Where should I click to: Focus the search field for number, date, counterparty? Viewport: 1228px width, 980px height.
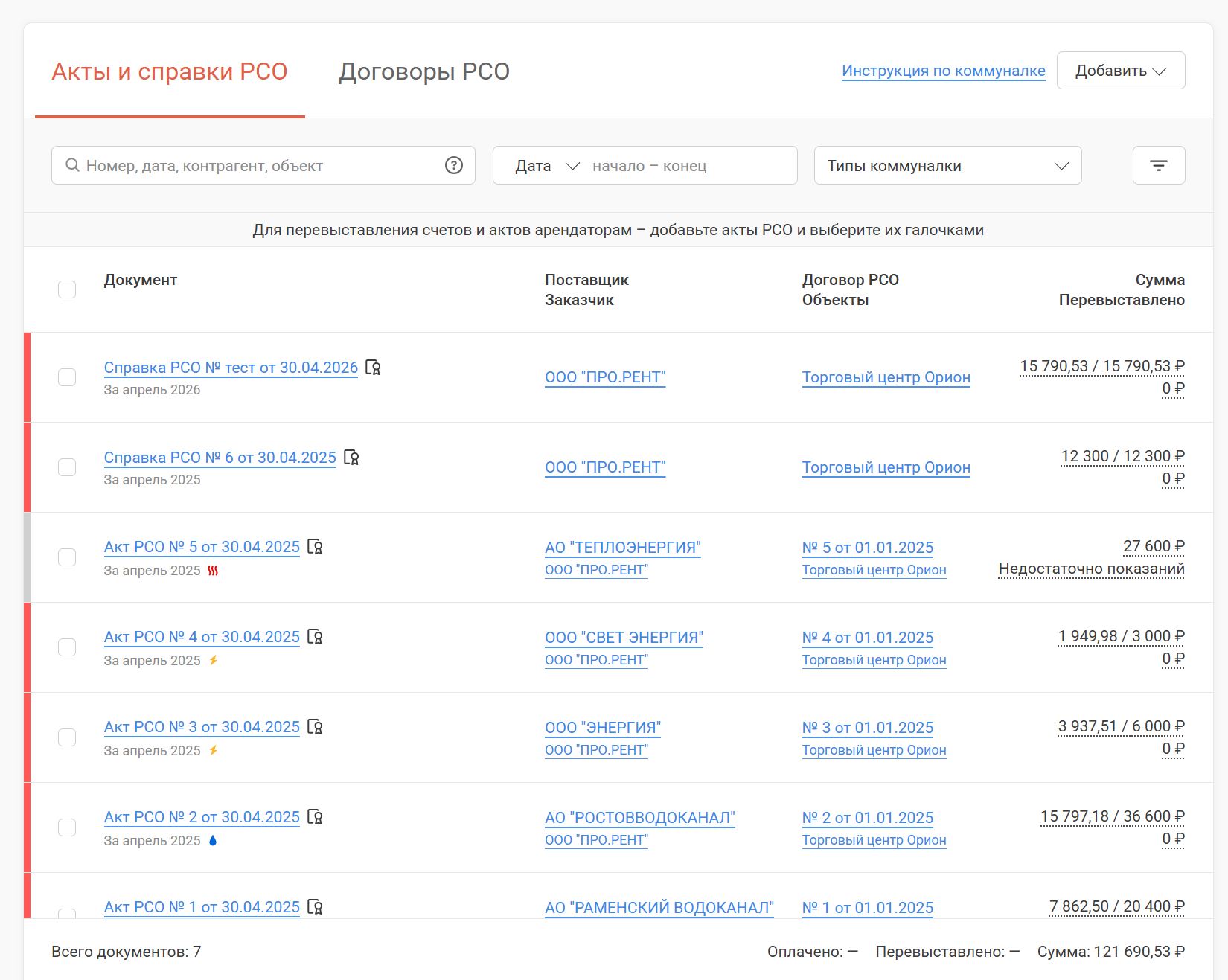point(263,165)
